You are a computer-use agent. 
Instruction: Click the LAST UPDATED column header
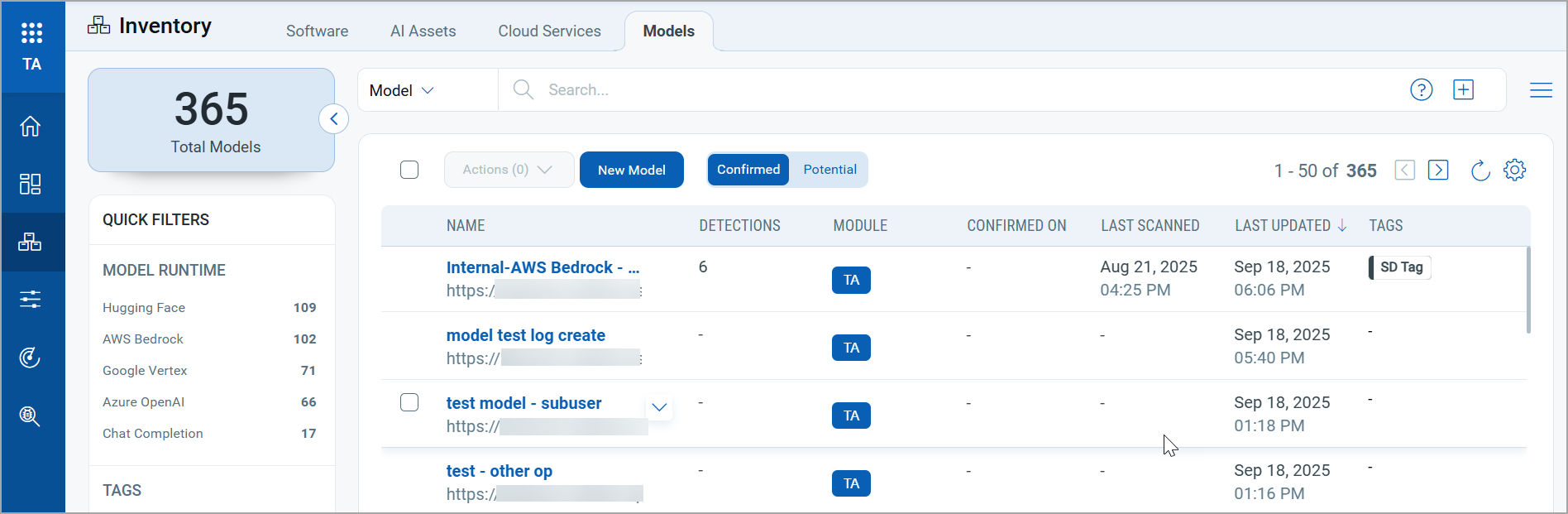1283,225
